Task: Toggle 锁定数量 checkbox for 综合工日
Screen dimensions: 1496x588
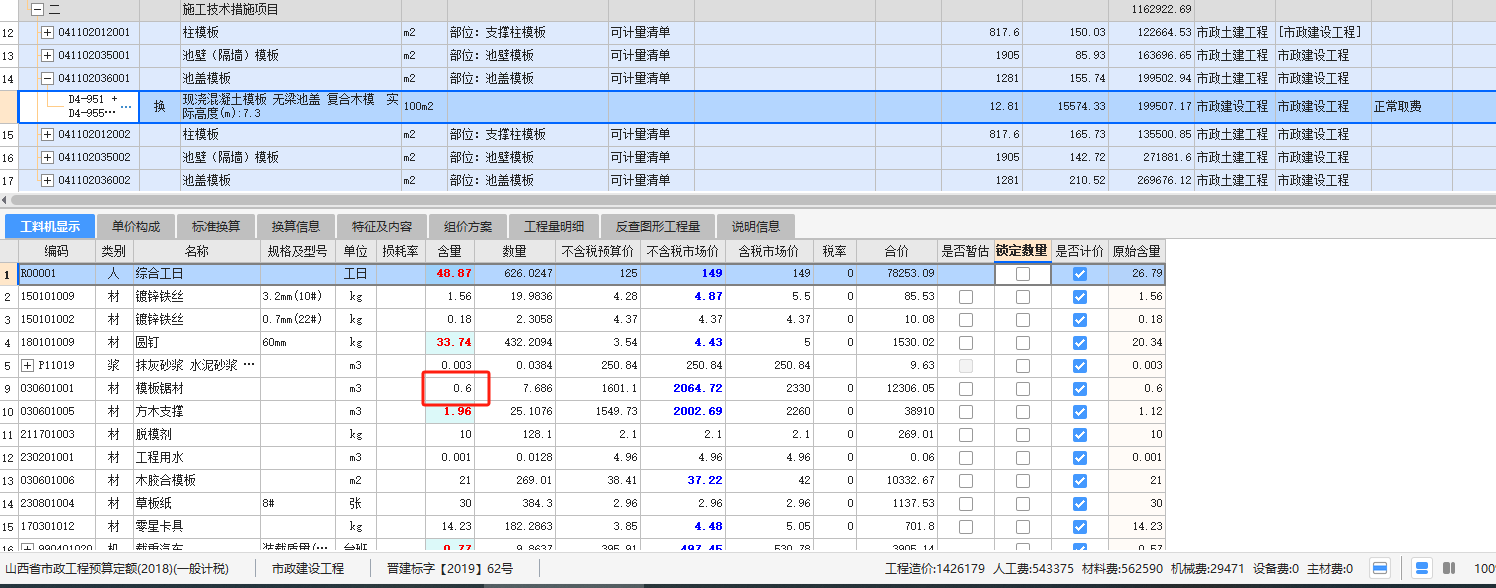Action: coord(1023,274)
